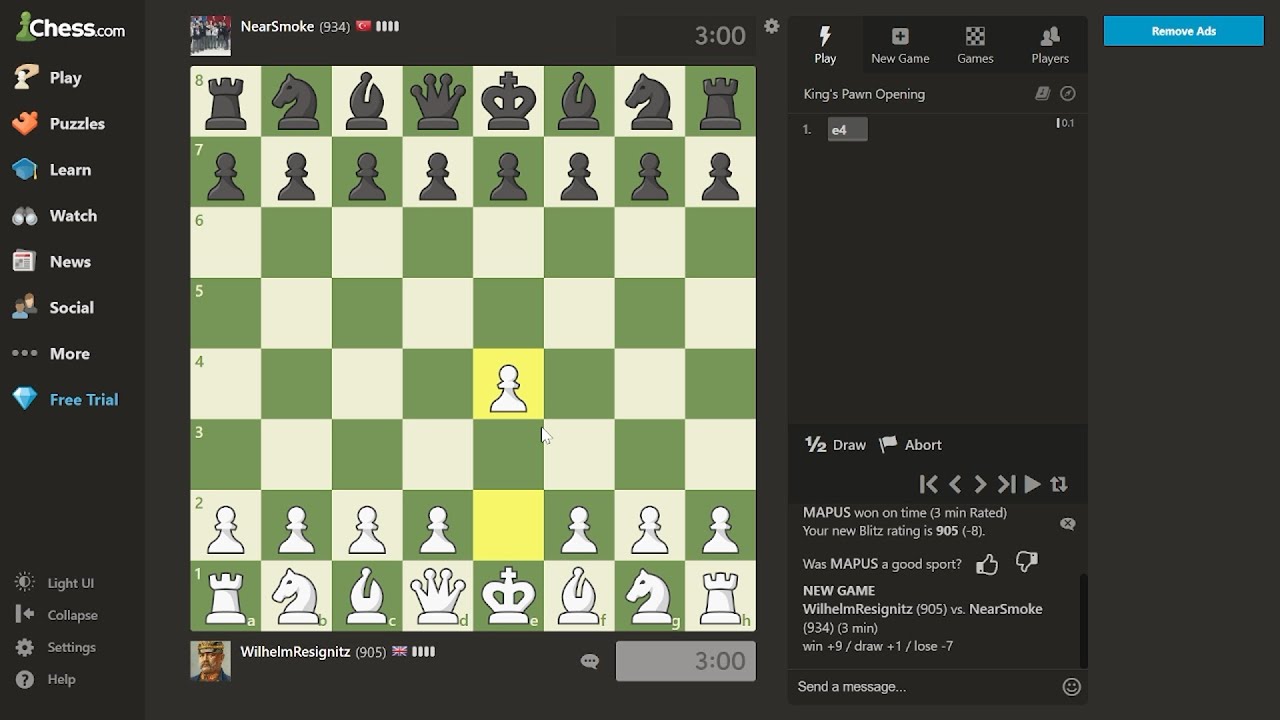Viewport: 1280px width, 720px height.
Task: Select the black pawn on e7
Action: pos(508,172)
